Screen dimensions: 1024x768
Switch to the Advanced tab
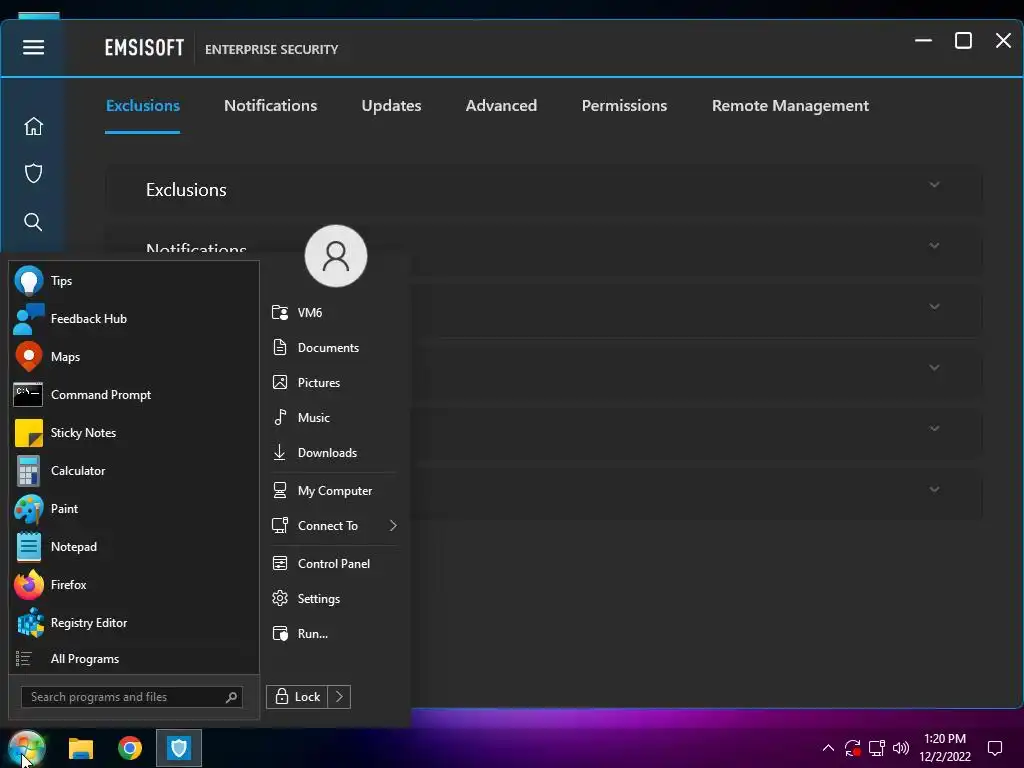pyautogui.click(x=501, y=106)
